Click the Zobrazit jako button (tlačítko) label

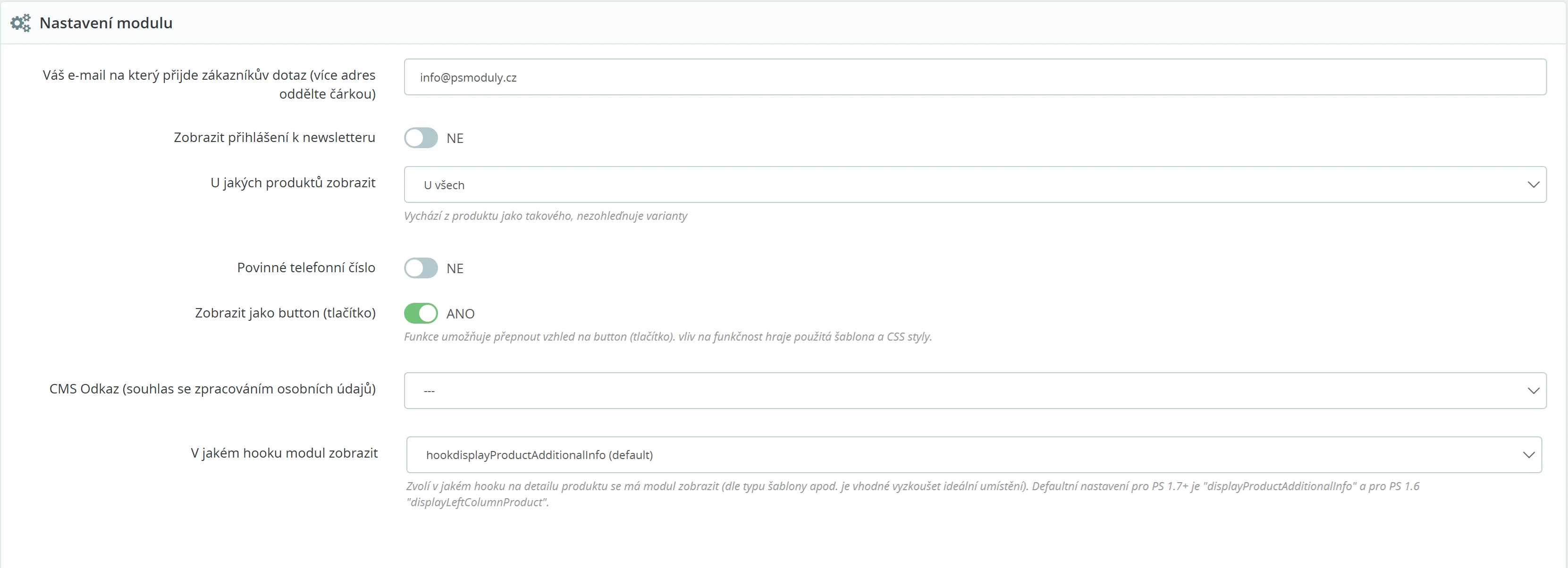[285, 313]
